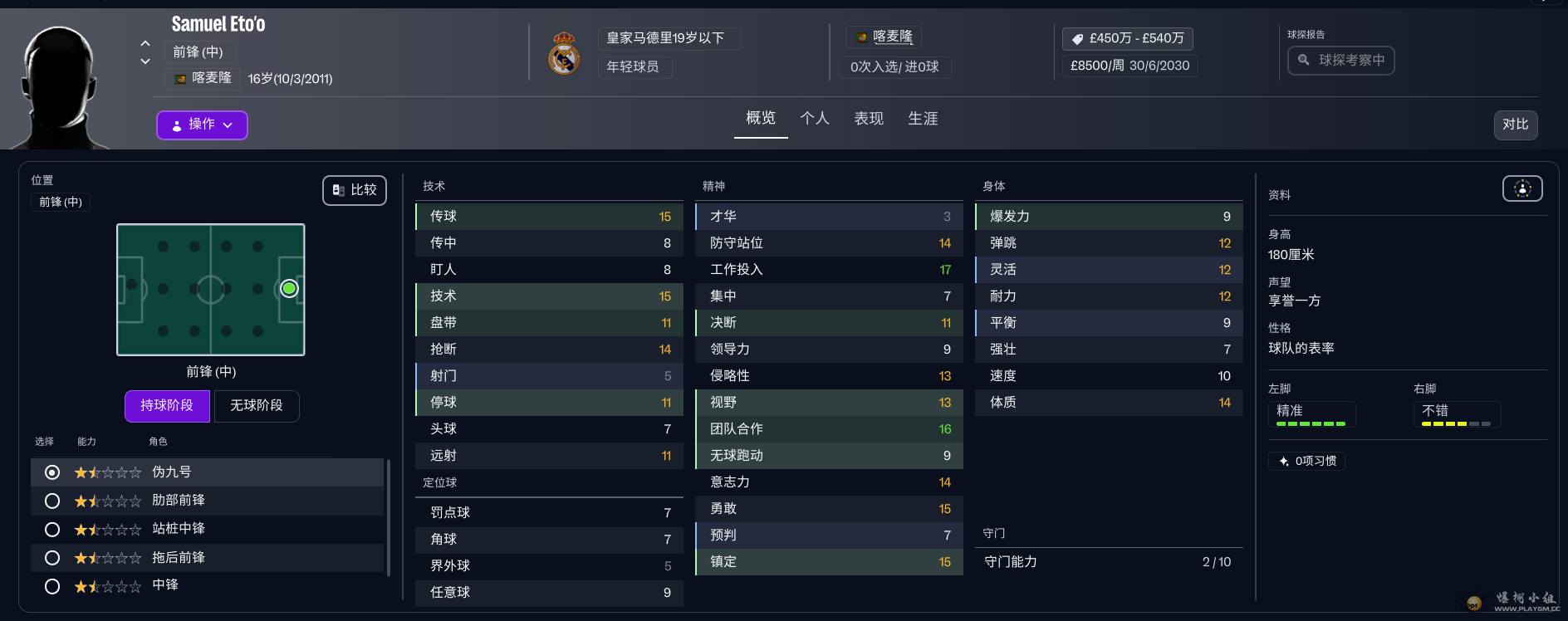Select the 伪九号 role radio button
This screenshot has height=621, width=1568.
(52, 472)
